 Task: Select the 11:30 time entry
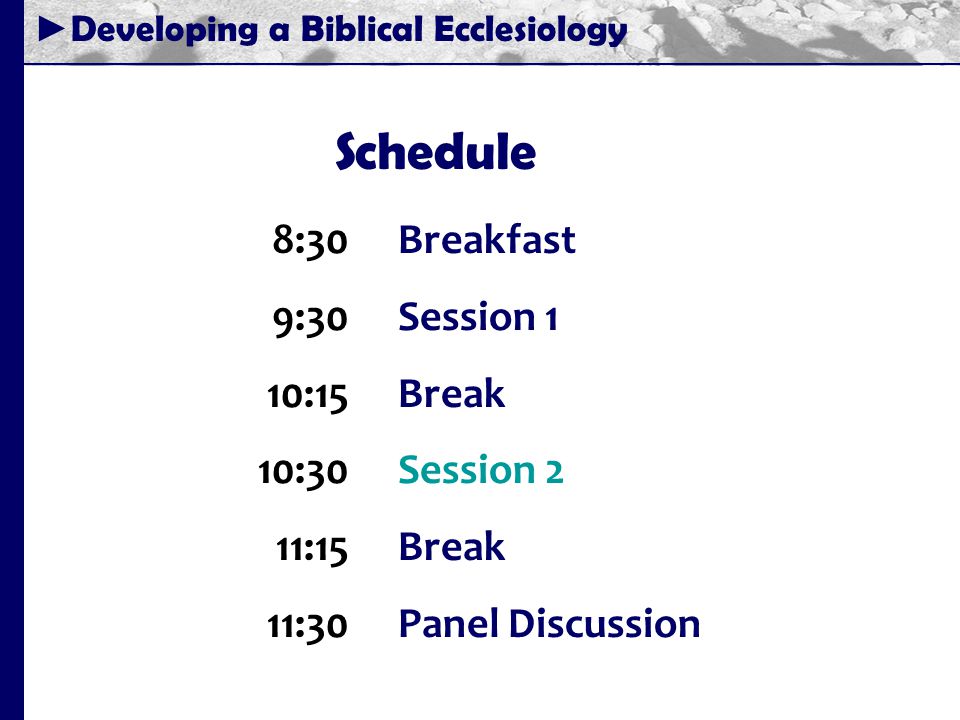coord(307,626)
